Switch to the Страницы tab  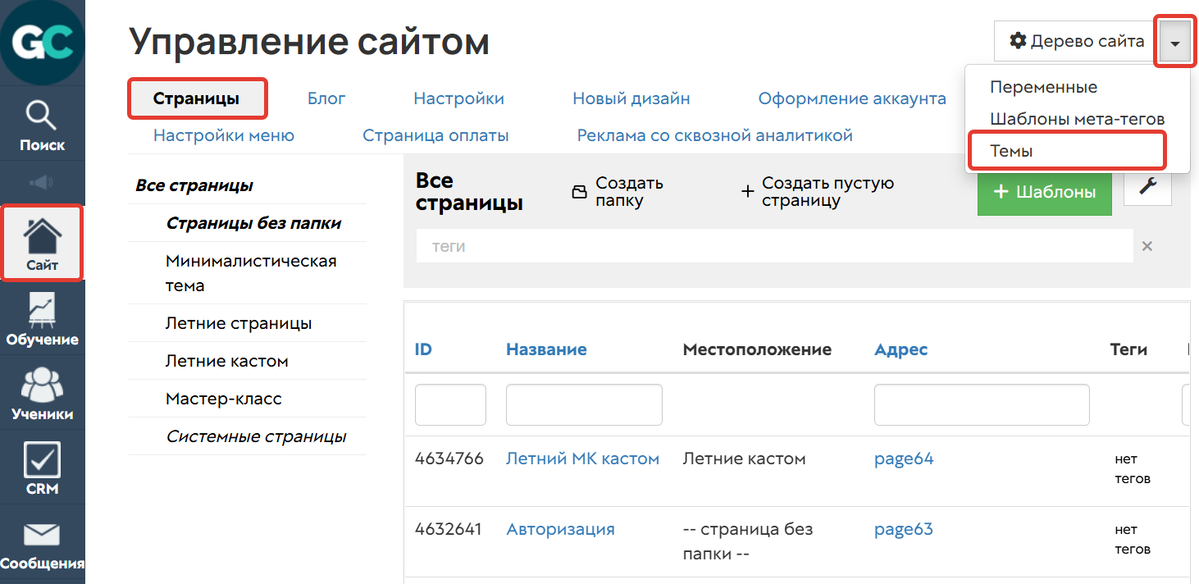(x=197, y=99)
